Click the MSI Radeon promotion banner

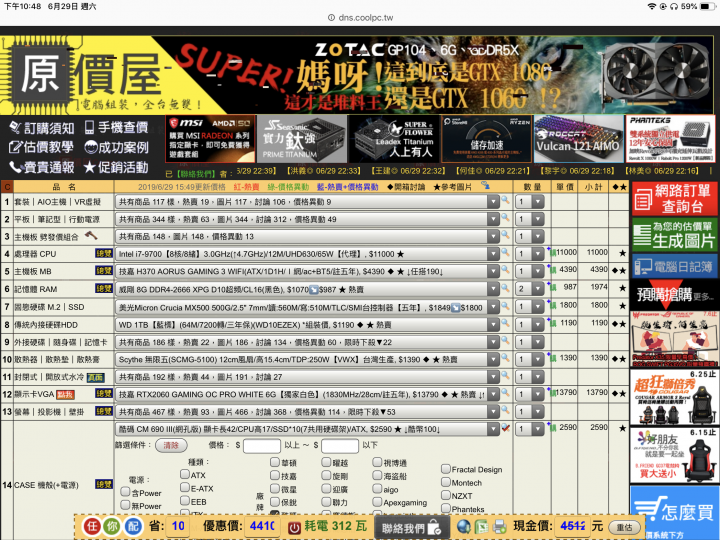(x=210, y=139)
